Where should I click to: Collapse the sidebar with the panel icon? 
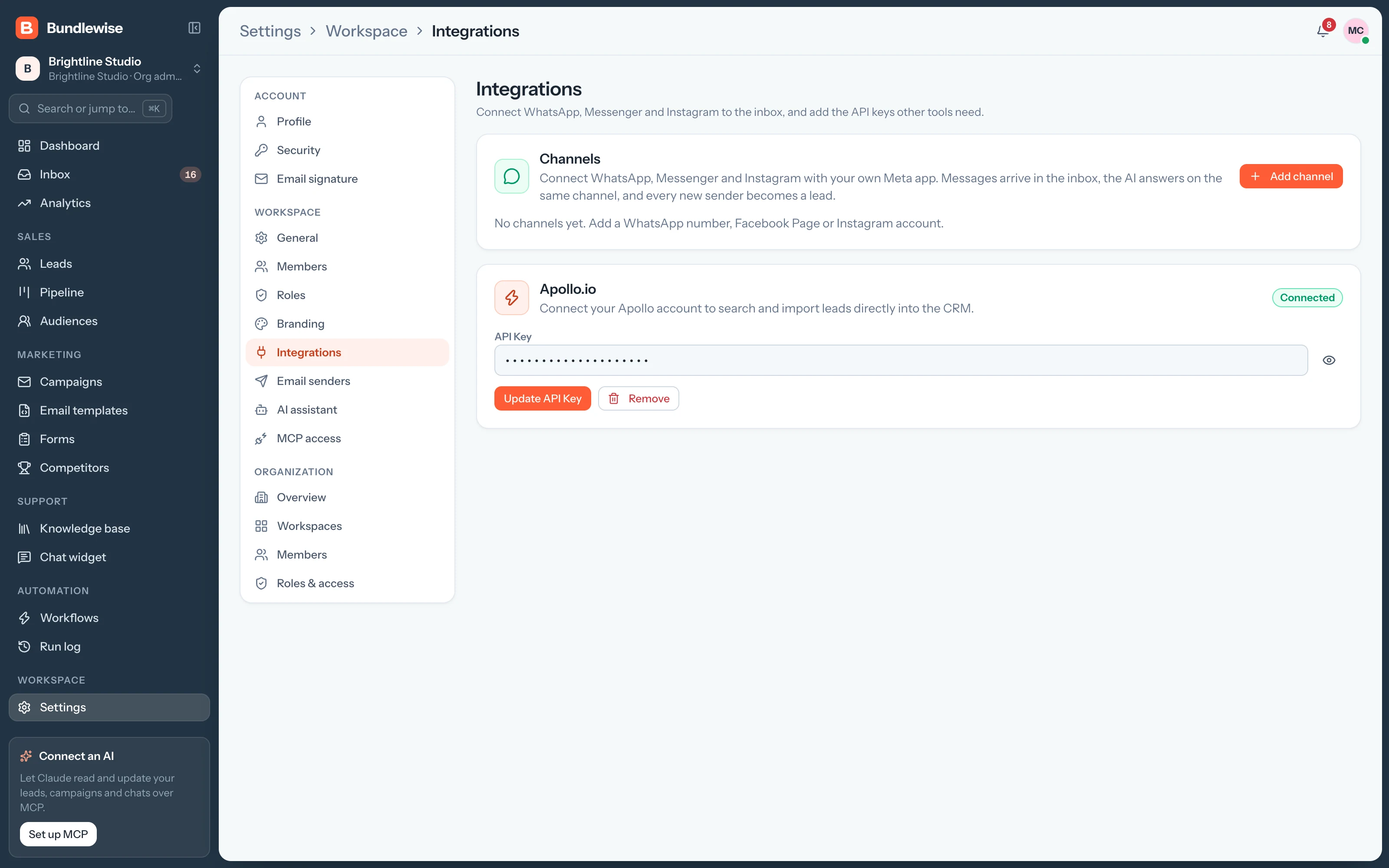tap(194, 27)
